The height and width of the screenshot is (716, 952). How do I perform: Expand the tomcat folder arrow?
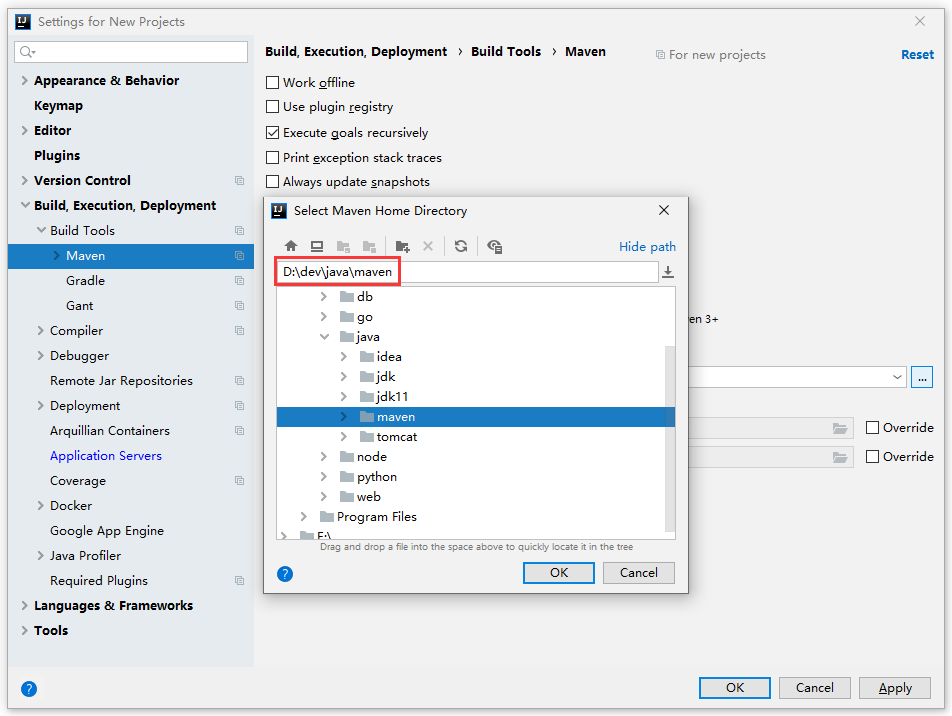pyautogui.click(x=344, y=437)
